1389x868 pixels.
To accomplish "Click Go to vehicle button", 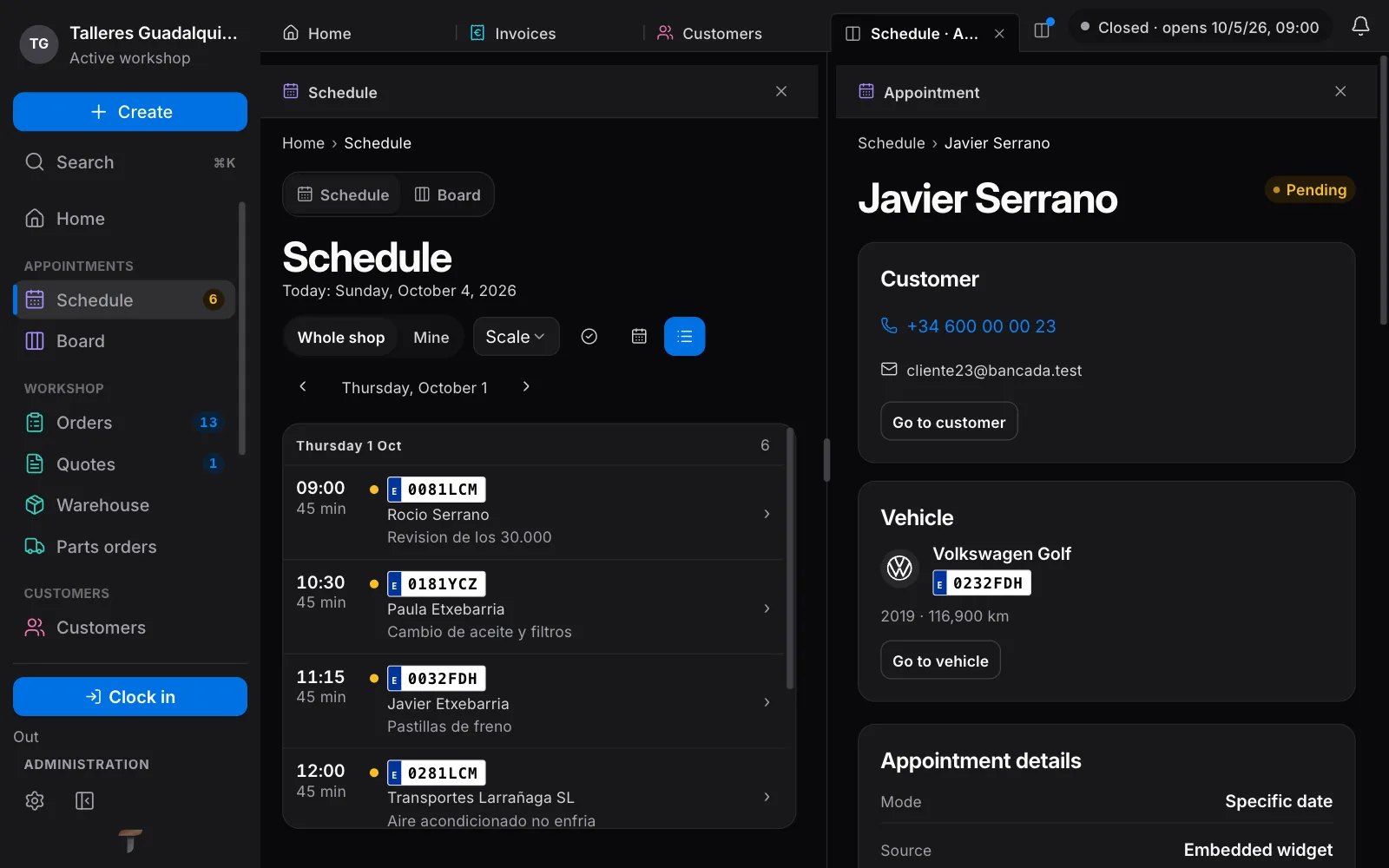I will tap(940, 661).
